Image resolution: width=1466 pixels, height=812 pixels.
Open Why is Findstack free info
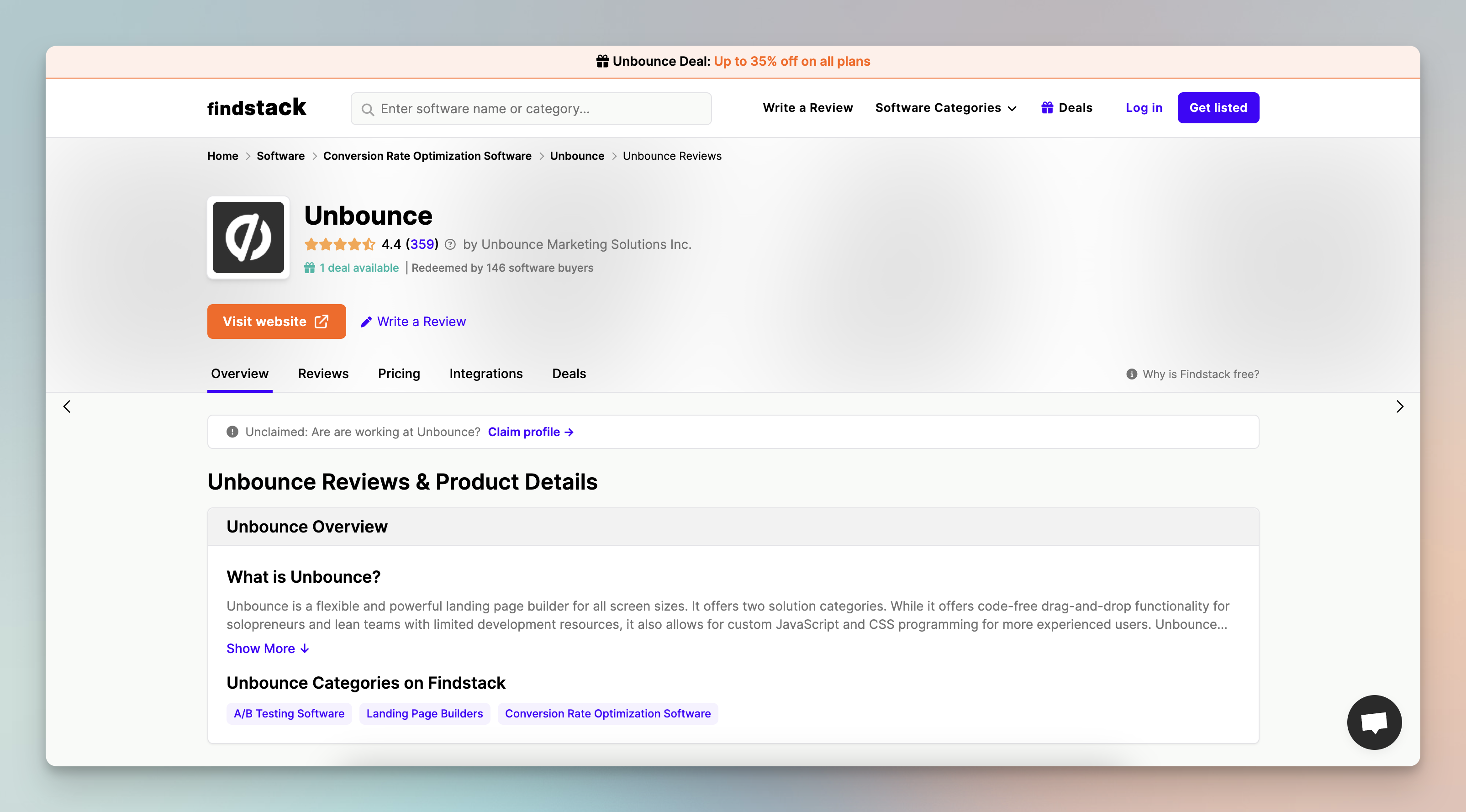[x=1192, y=374]
